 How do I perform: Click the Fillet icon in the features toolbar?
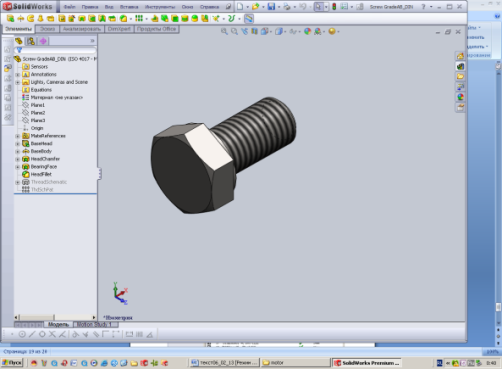pyautogui.click(x=123, y=18)
